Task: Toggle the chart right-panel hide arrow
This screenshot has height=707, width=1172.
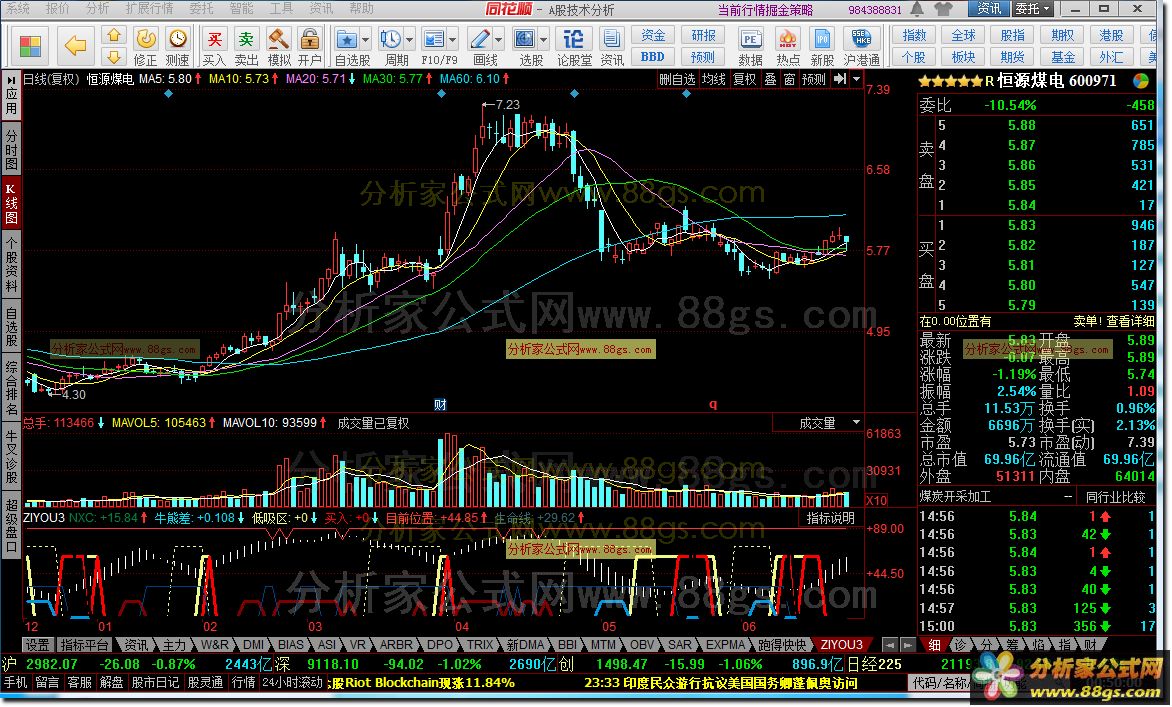Action: [840, 79]
